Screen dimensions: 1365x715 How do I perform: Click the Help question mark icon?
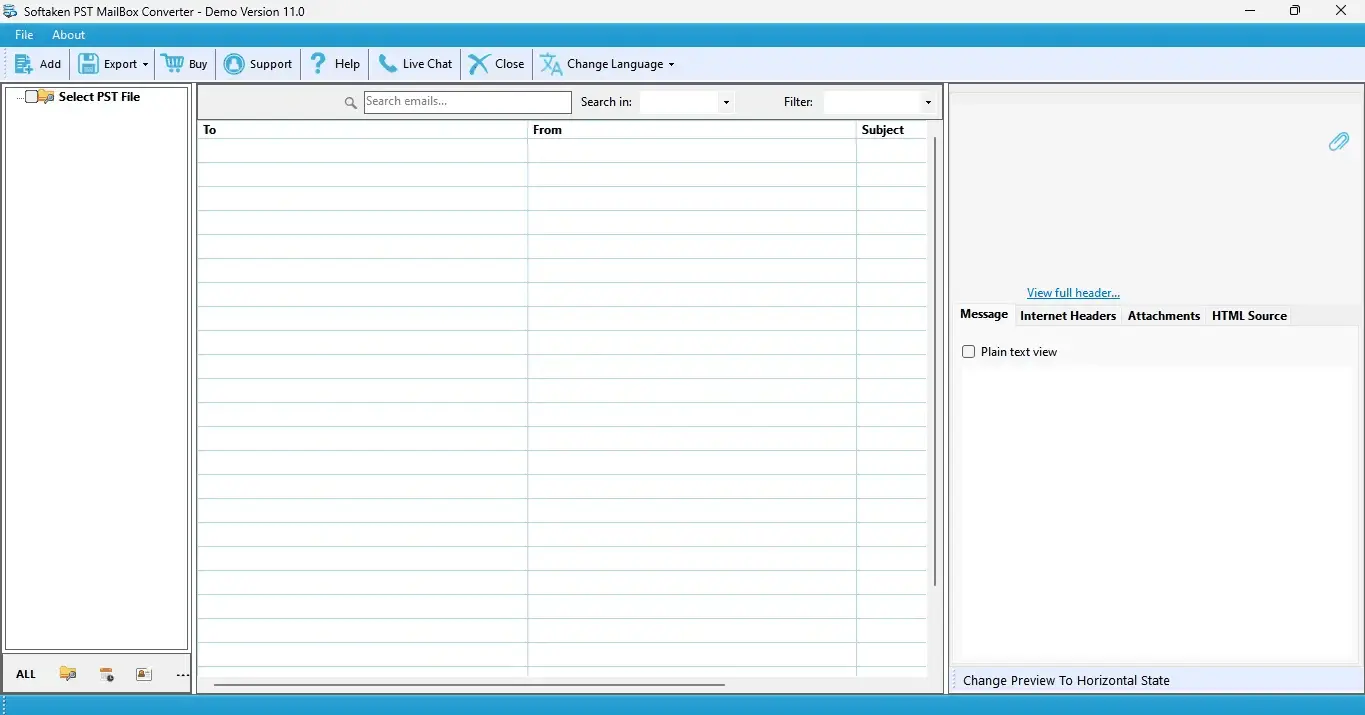318,63
